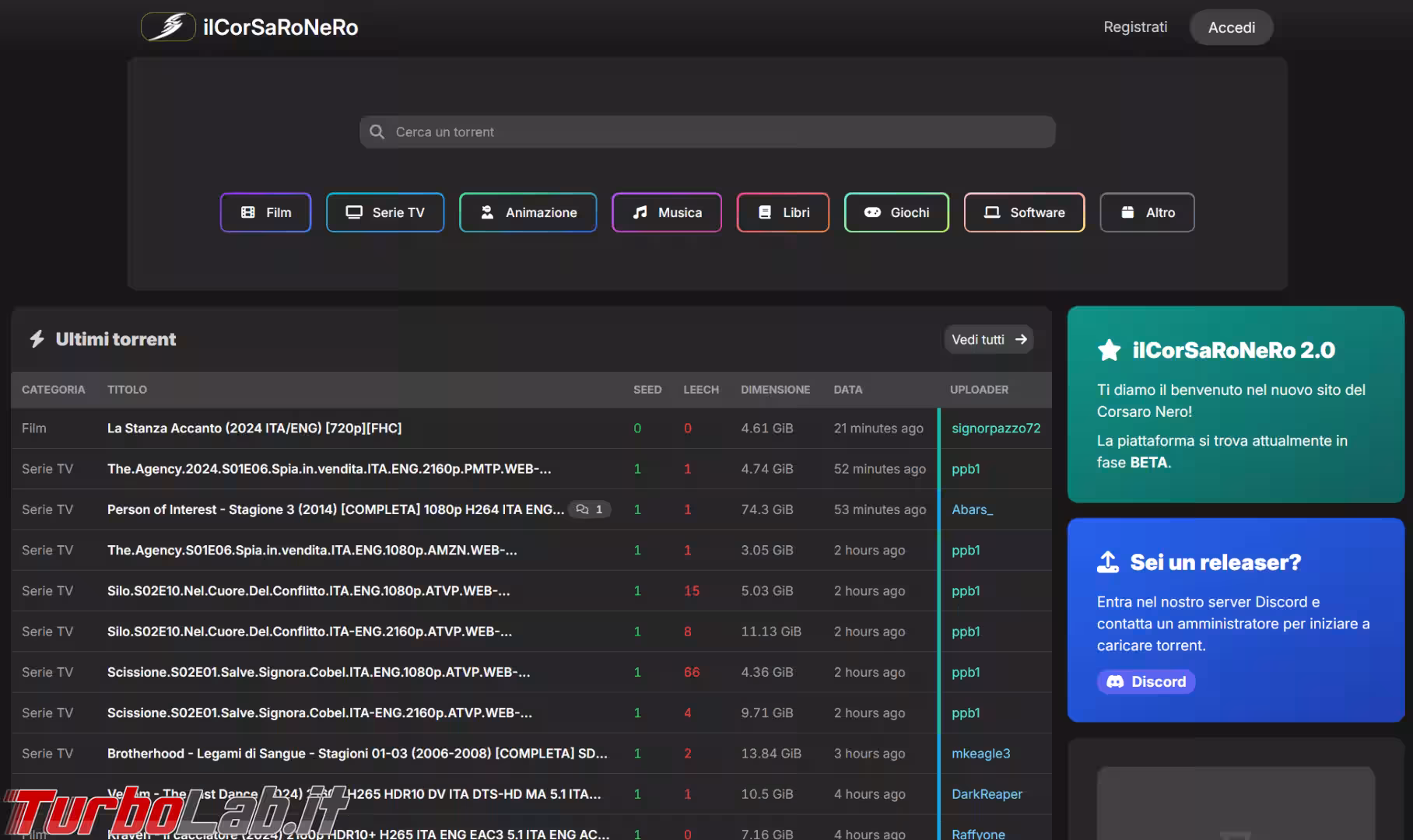Focus the Cerca un torrent search field
The height and width of the screenshot is (840, 1413).
coord(707,132)
